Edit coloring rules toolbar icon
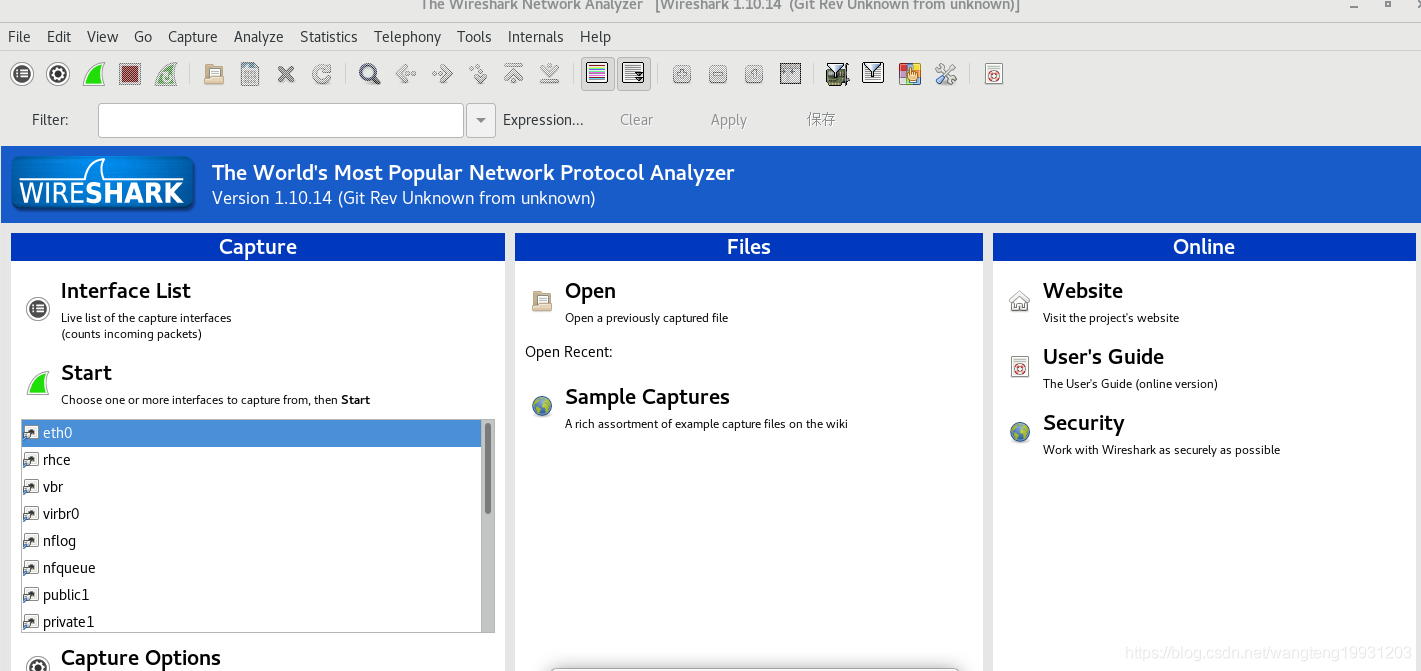 click(x=909, y=74)
